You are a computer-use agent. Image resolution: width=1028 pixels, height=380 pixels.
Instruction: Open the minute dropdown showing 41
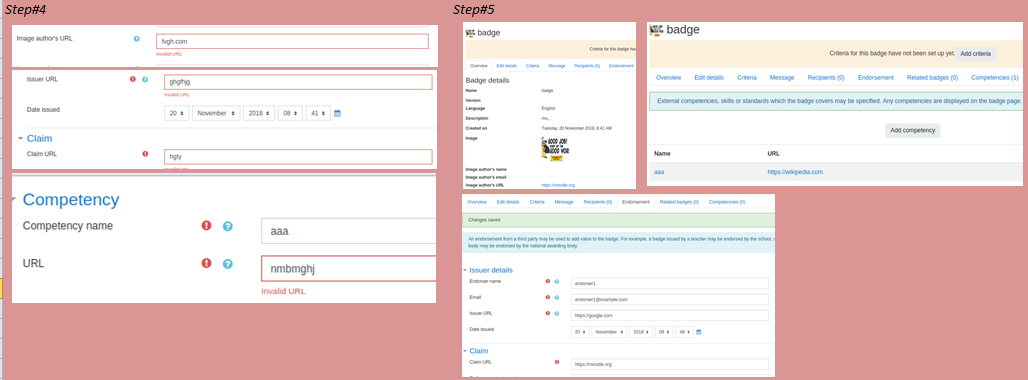click(318, 113)
